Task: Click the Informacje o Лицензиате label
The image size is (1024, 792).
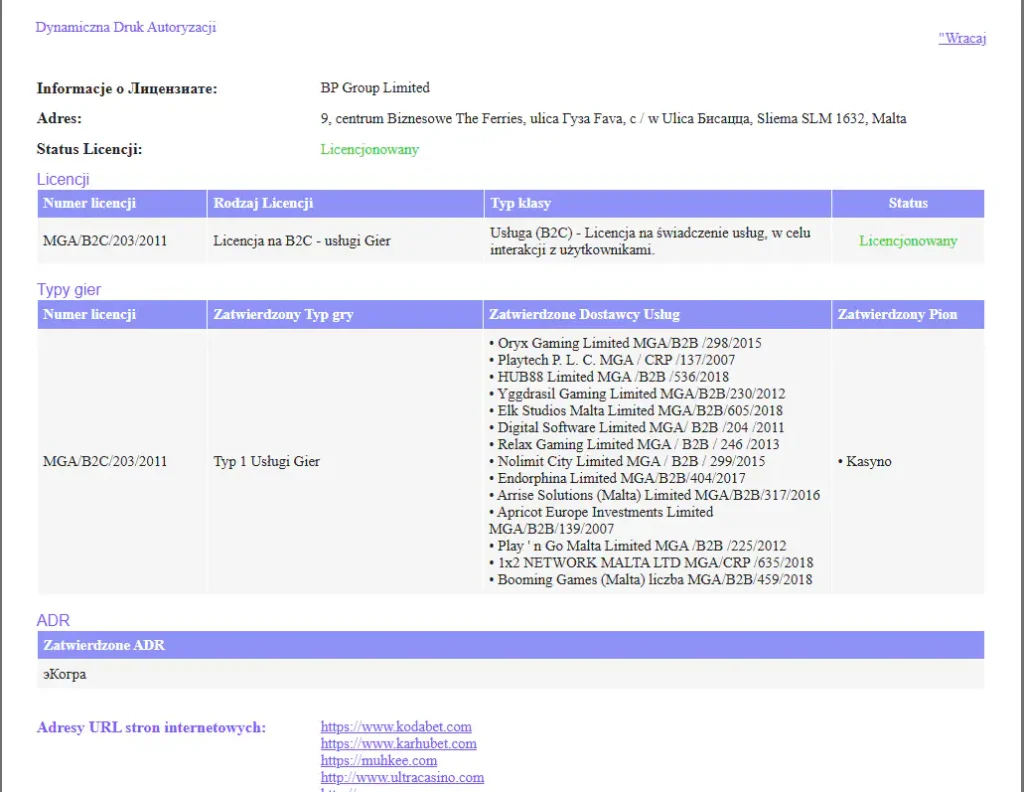Action: 127,89
